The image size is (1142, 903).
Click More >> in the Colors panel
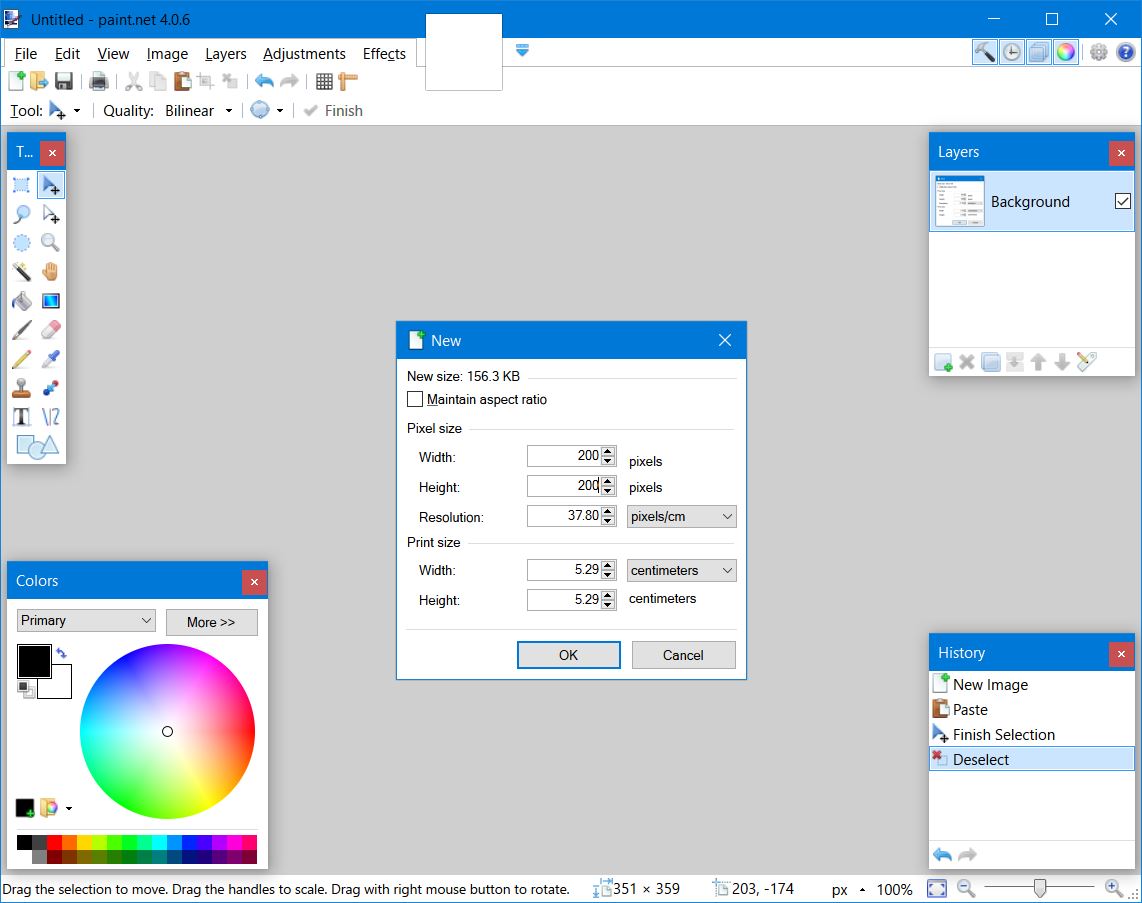pos(211,621)
